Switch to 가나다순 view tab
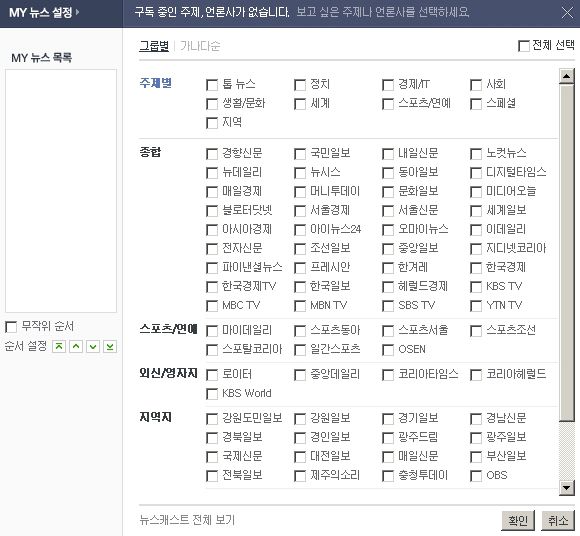The image size is (580, 536). (200, 46)
